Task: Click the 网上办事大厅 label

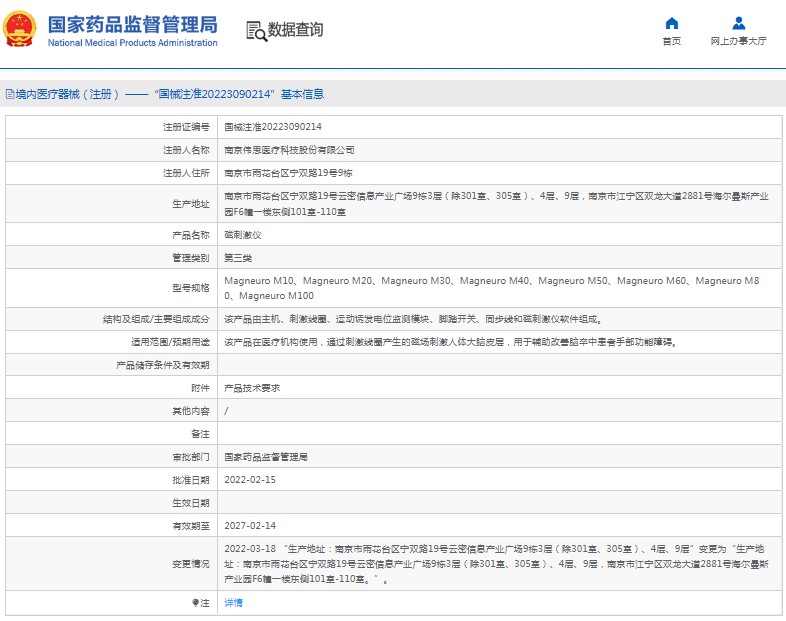Action: [738, 41]
